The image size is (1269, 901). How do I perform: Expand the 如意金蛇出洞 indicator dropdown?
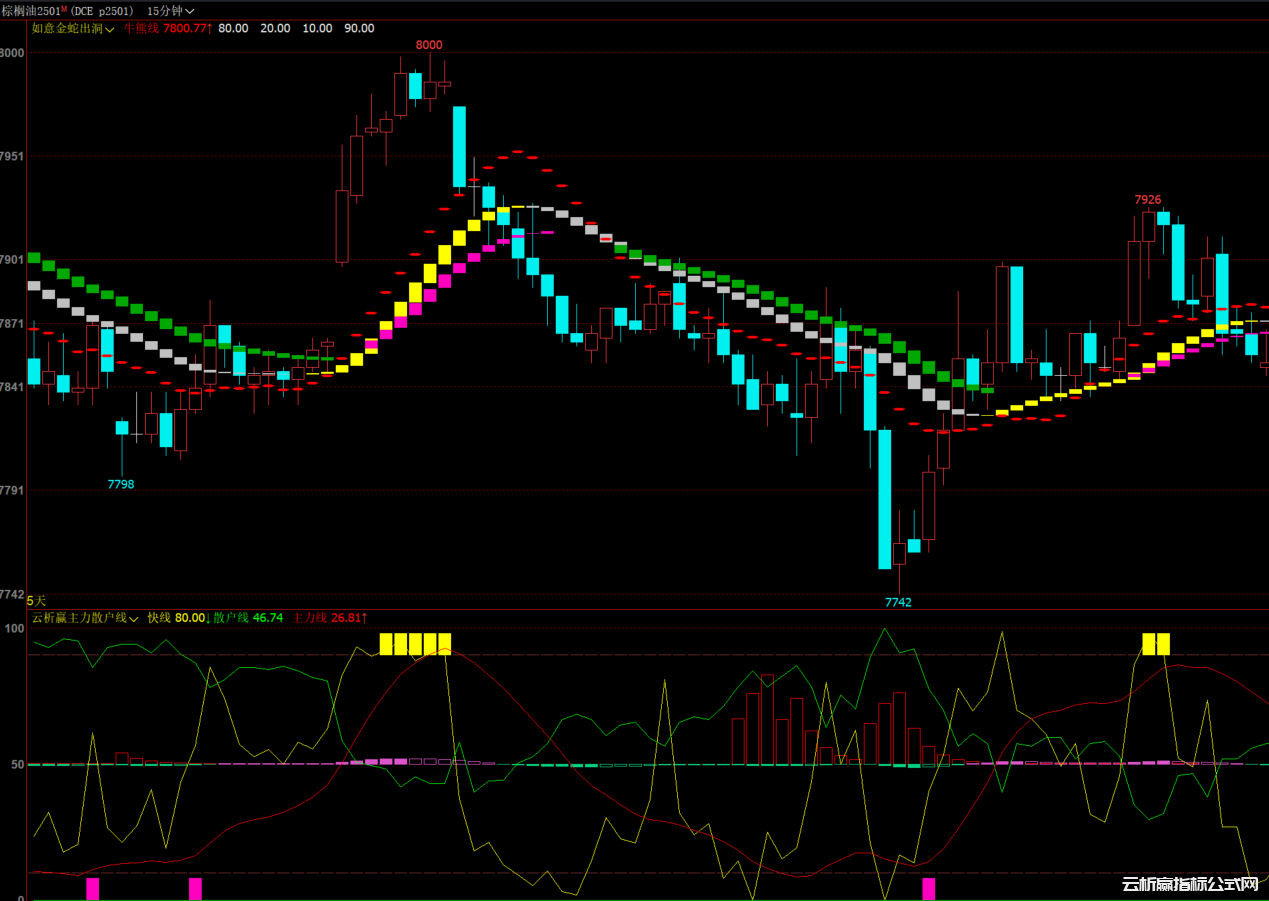[73, 28]
